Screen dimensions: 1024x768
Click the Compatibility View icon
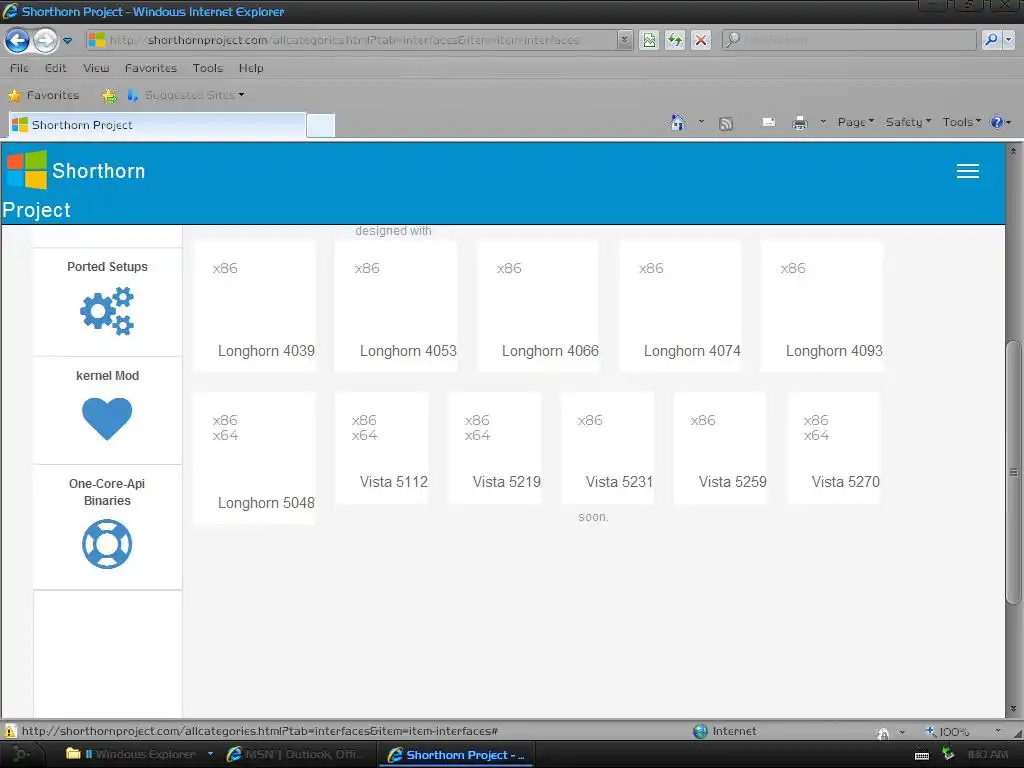click(x=649, y=40)
